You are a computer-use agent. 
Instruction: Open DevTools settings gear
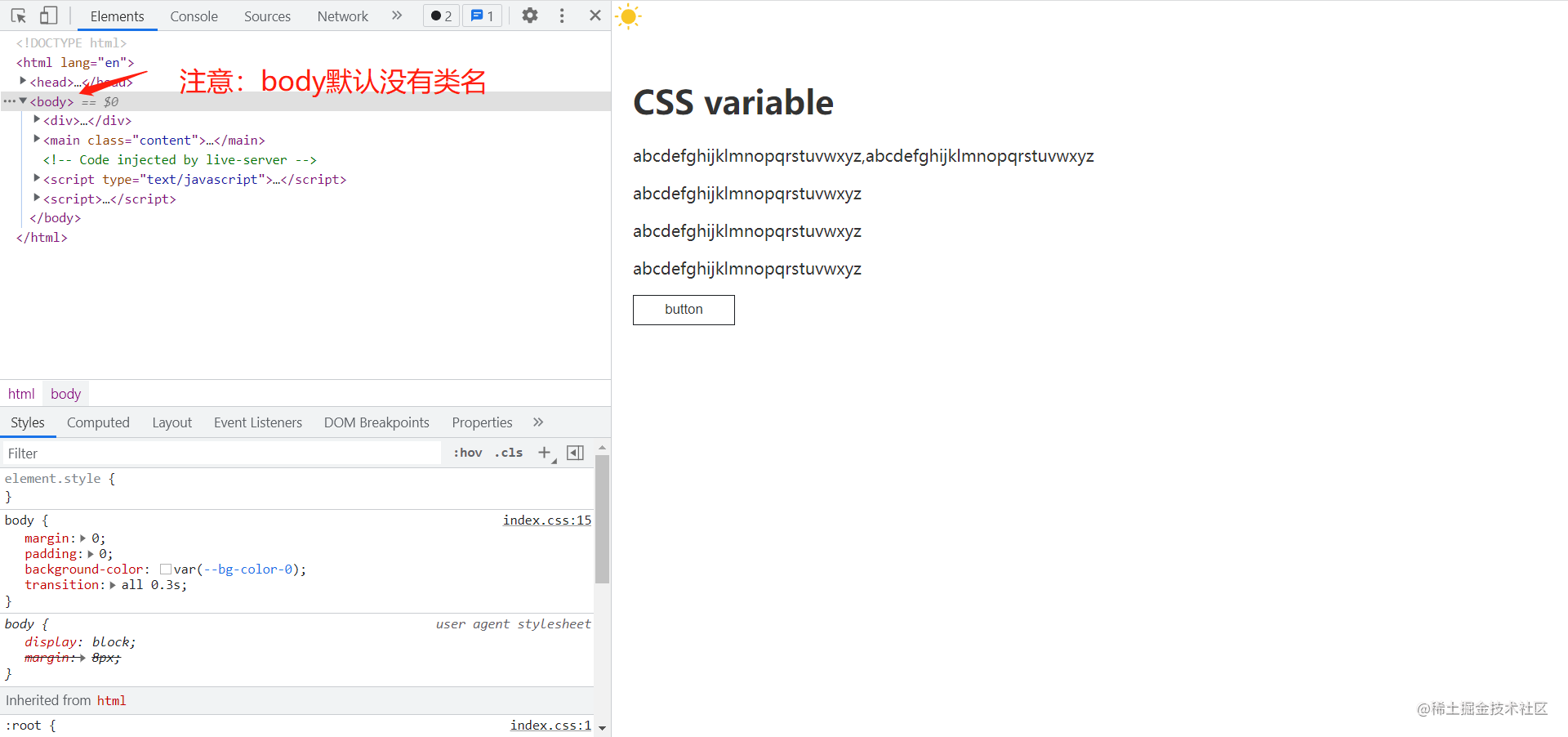tap(530, 16)
